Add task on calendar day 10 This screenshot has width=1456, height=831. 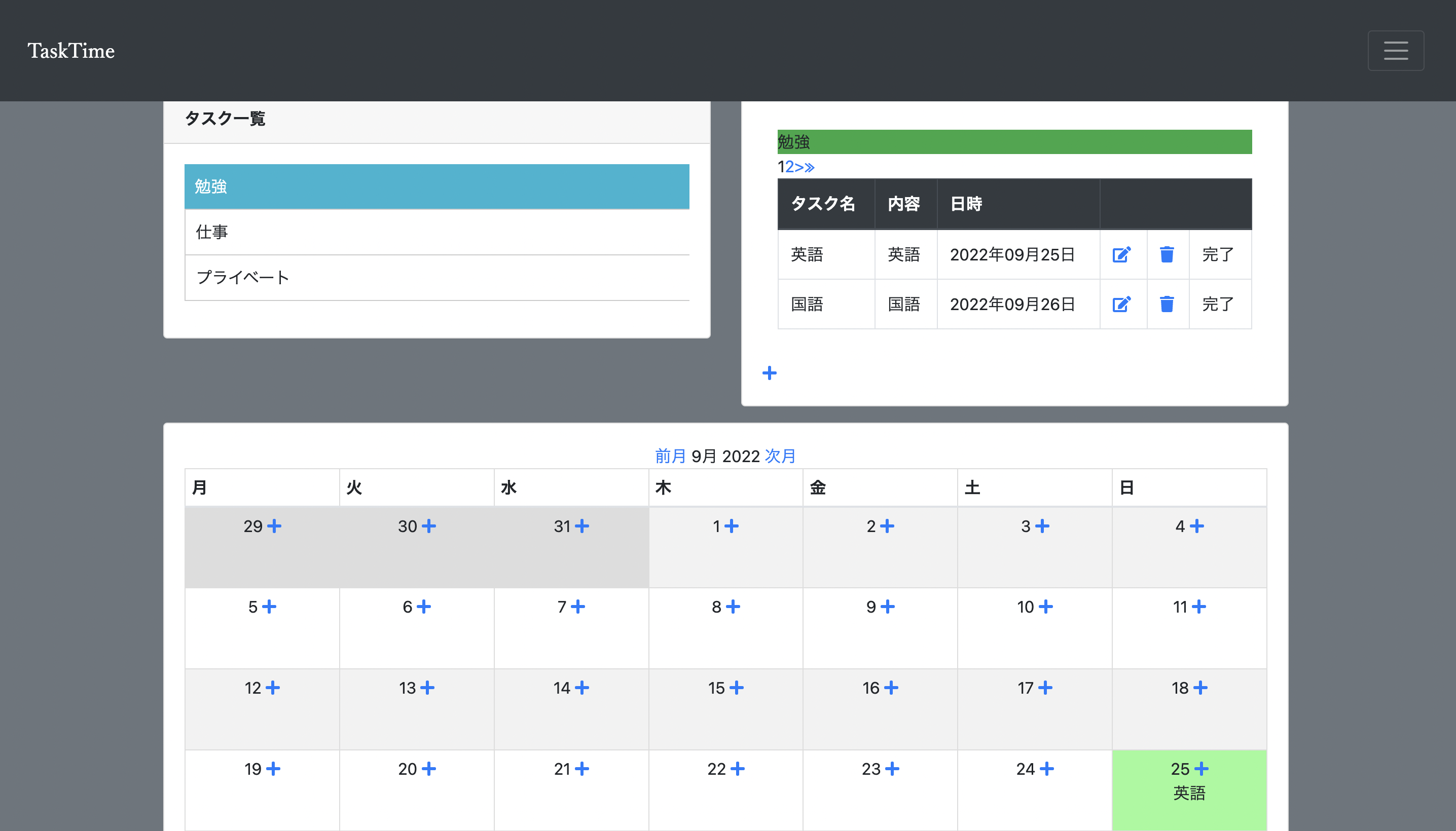[x=1045, y=606]
